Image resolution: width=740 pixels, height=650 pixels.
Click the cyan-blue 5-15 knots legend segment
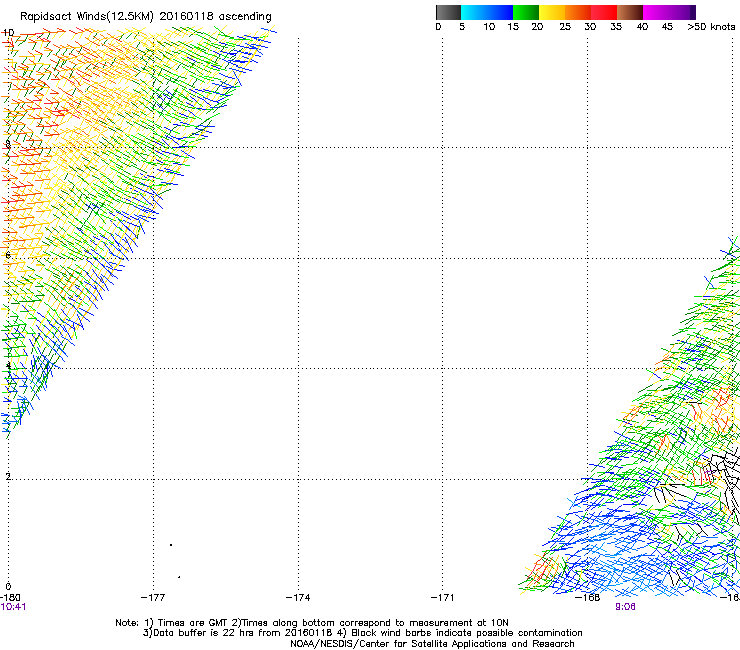pyautogui.click(x=487, y=12)
